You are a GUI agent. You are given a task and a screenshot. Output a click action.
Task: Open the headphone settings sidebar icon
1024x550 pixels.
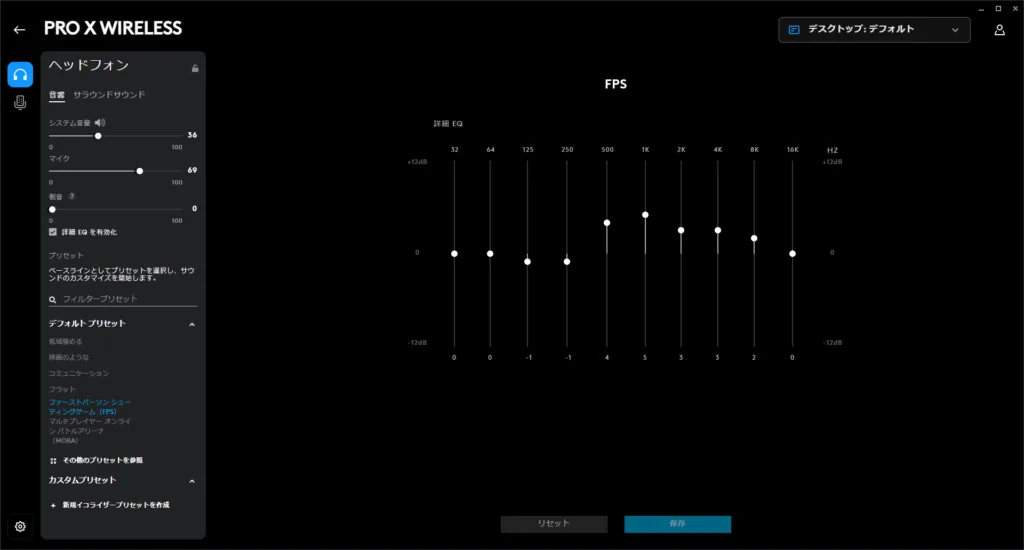coord(20,75)
